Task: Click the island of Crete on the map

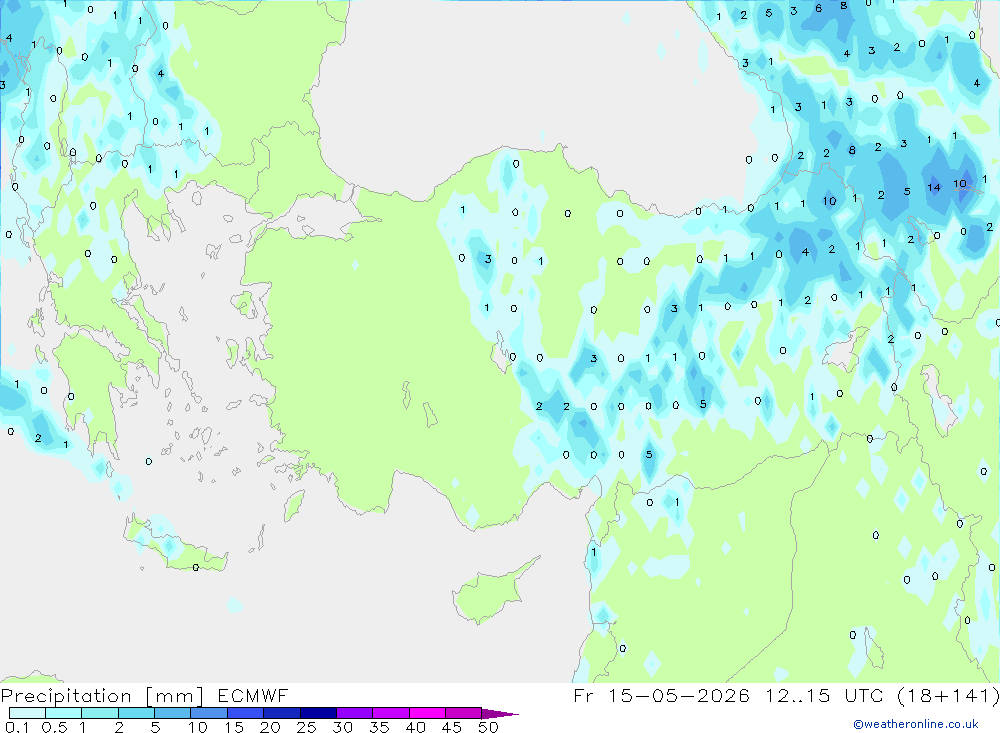Action: [x=173, y=545]
